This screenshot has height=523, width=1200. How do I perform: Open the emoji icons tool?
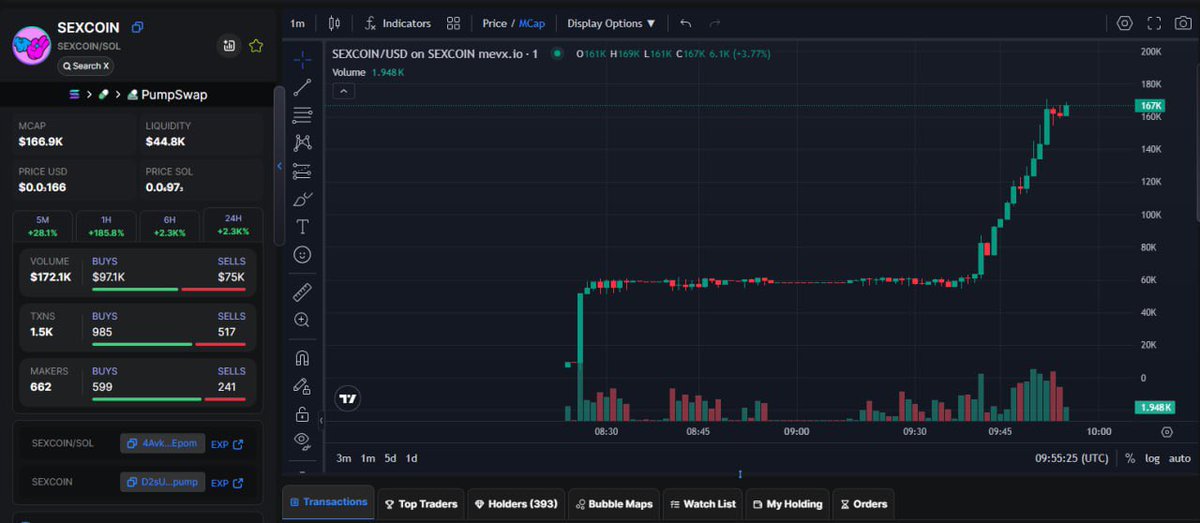[302, 255]
